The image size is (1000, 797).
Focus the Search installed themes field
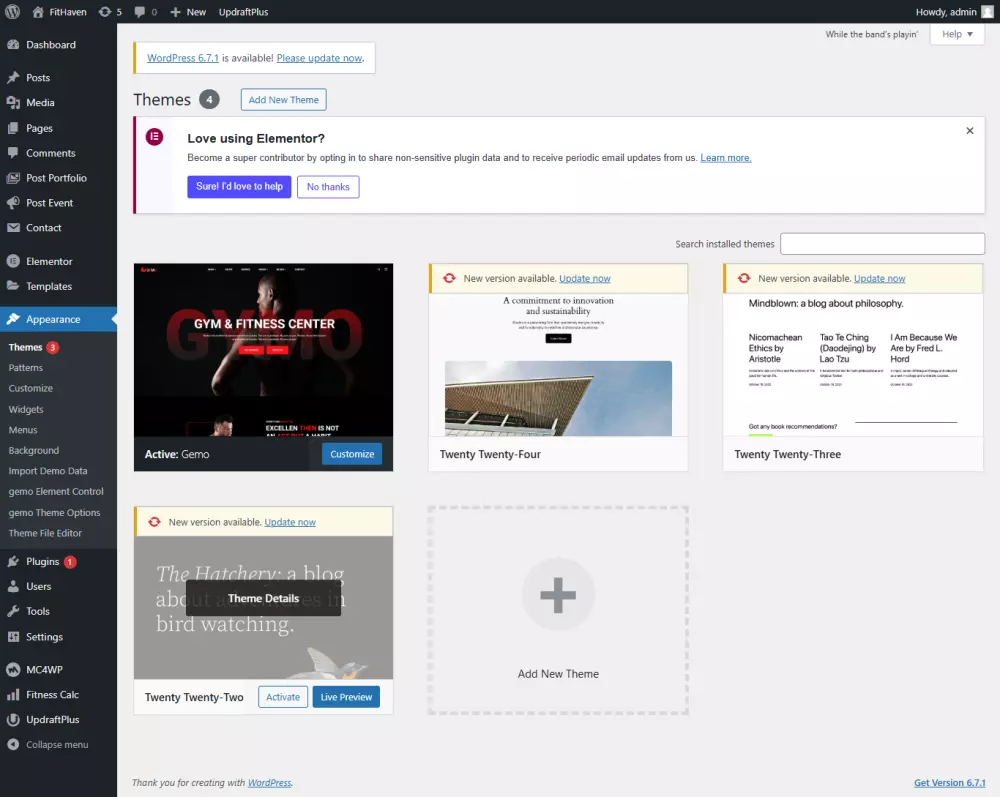click(883, 244)
